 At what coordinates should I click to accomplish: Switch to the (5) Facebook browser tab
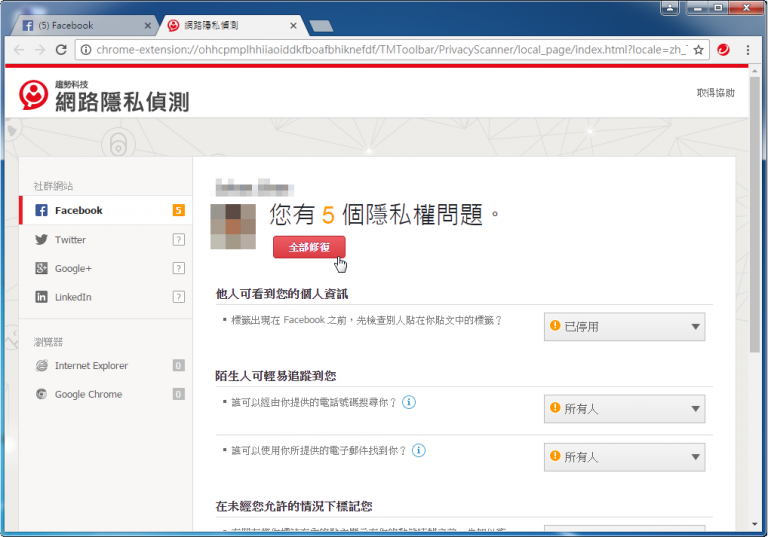[83, 25]
